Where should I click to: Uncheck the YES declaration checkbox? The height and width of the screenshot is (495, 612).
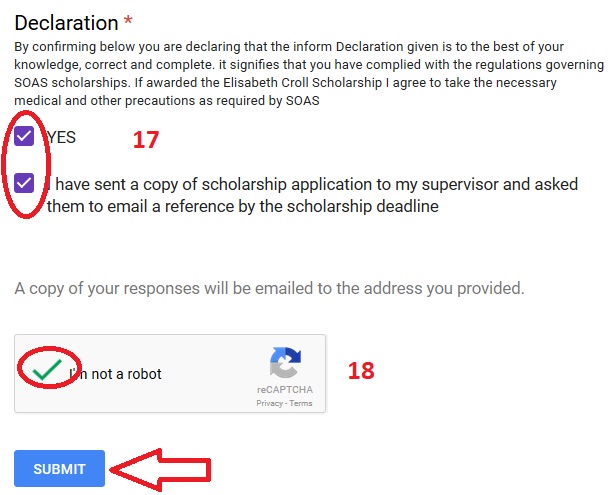click(24, 136)
